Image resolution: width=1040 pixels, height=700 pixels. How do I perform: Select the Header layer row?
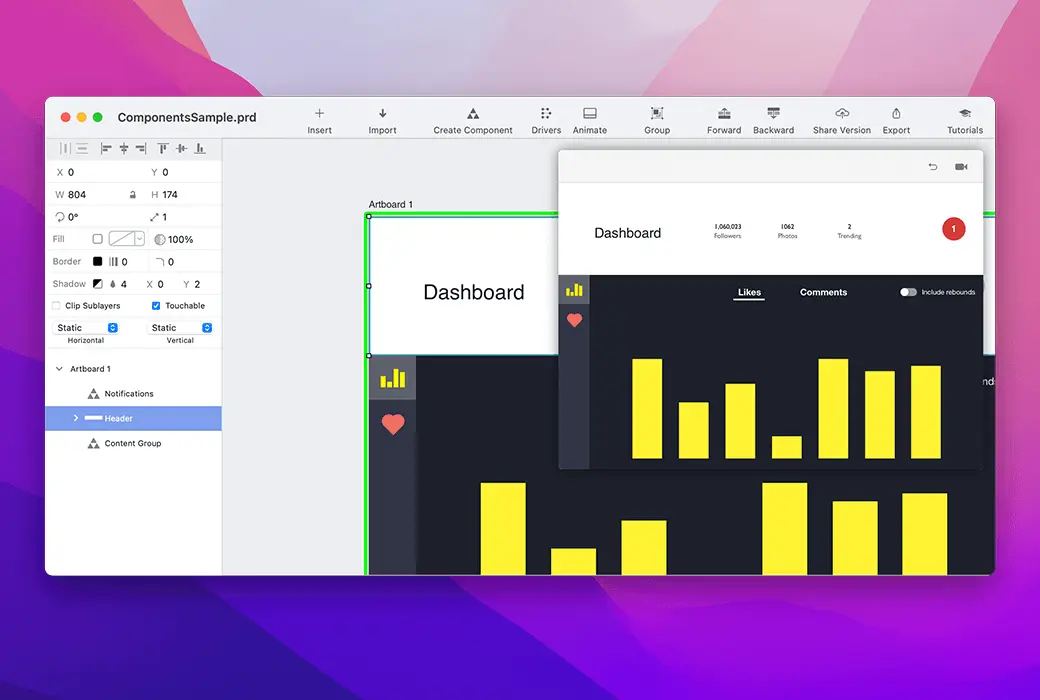[x=133, y=418]
